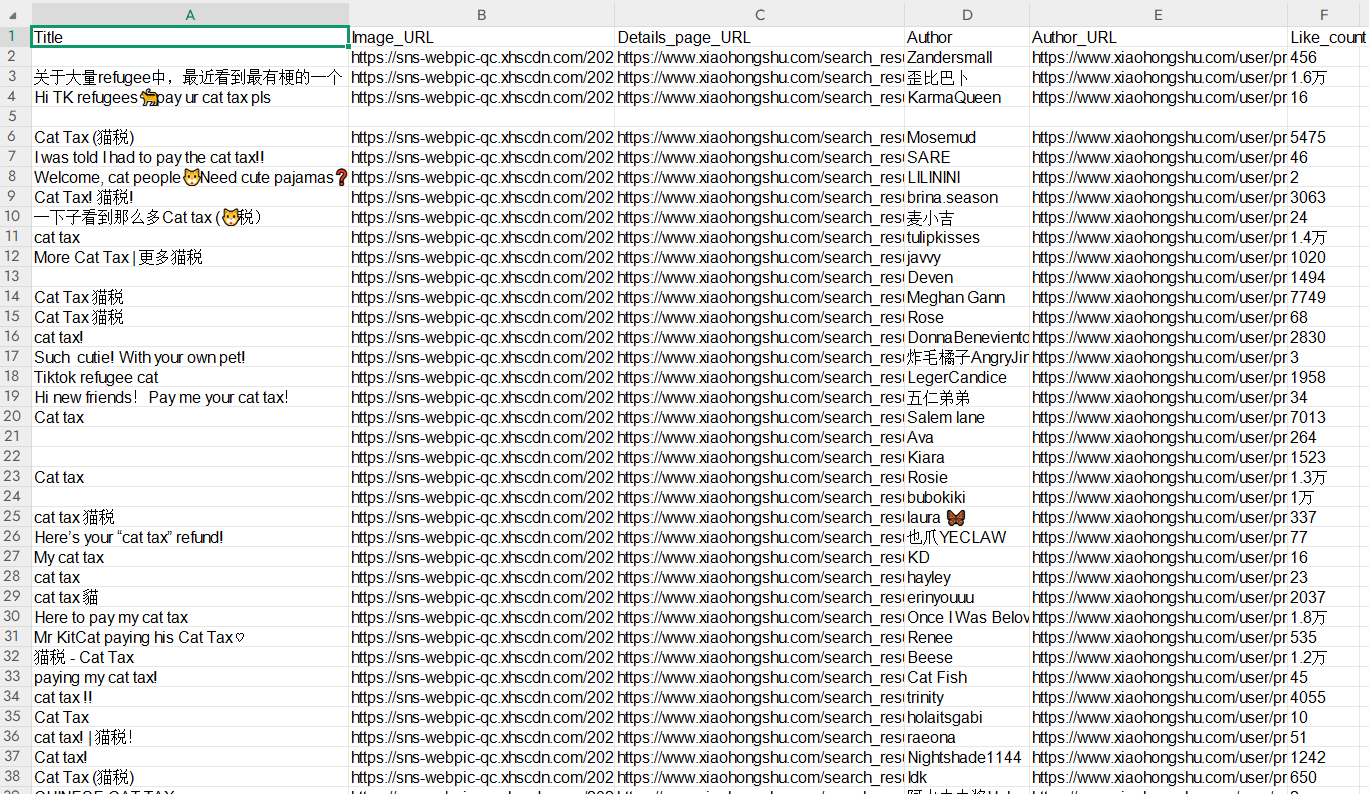Select author cell 'holaitsgabi'
This screenshot has width=1369, height=794.
[967, 717]
